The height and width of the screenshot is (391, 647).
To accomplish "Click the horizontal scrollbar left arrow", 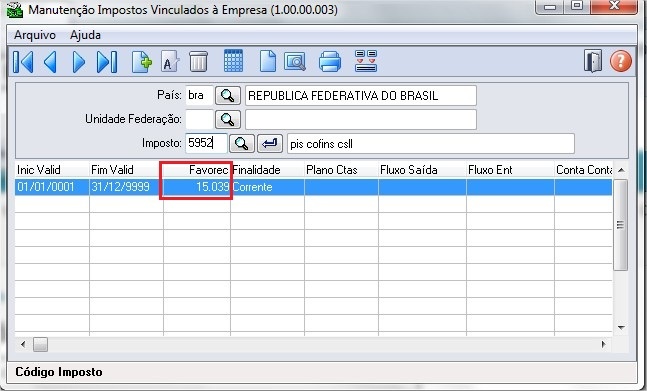I will [x=23, y=344].
